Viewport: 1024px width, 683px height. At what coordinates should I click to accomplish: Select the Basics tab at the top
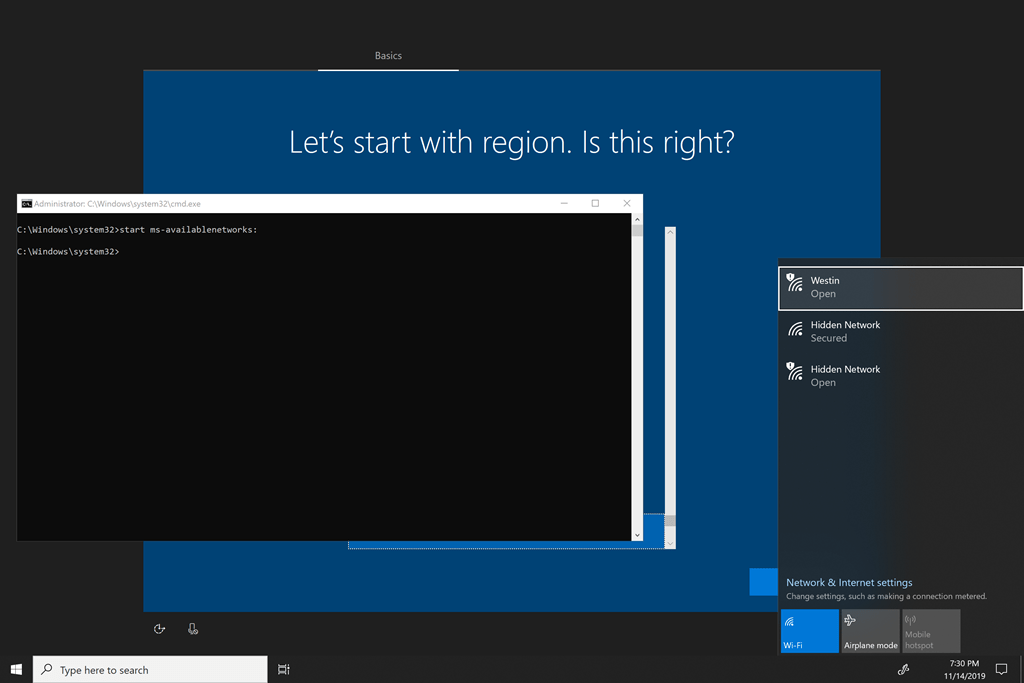pyautogui.click(x=388, y=55)
